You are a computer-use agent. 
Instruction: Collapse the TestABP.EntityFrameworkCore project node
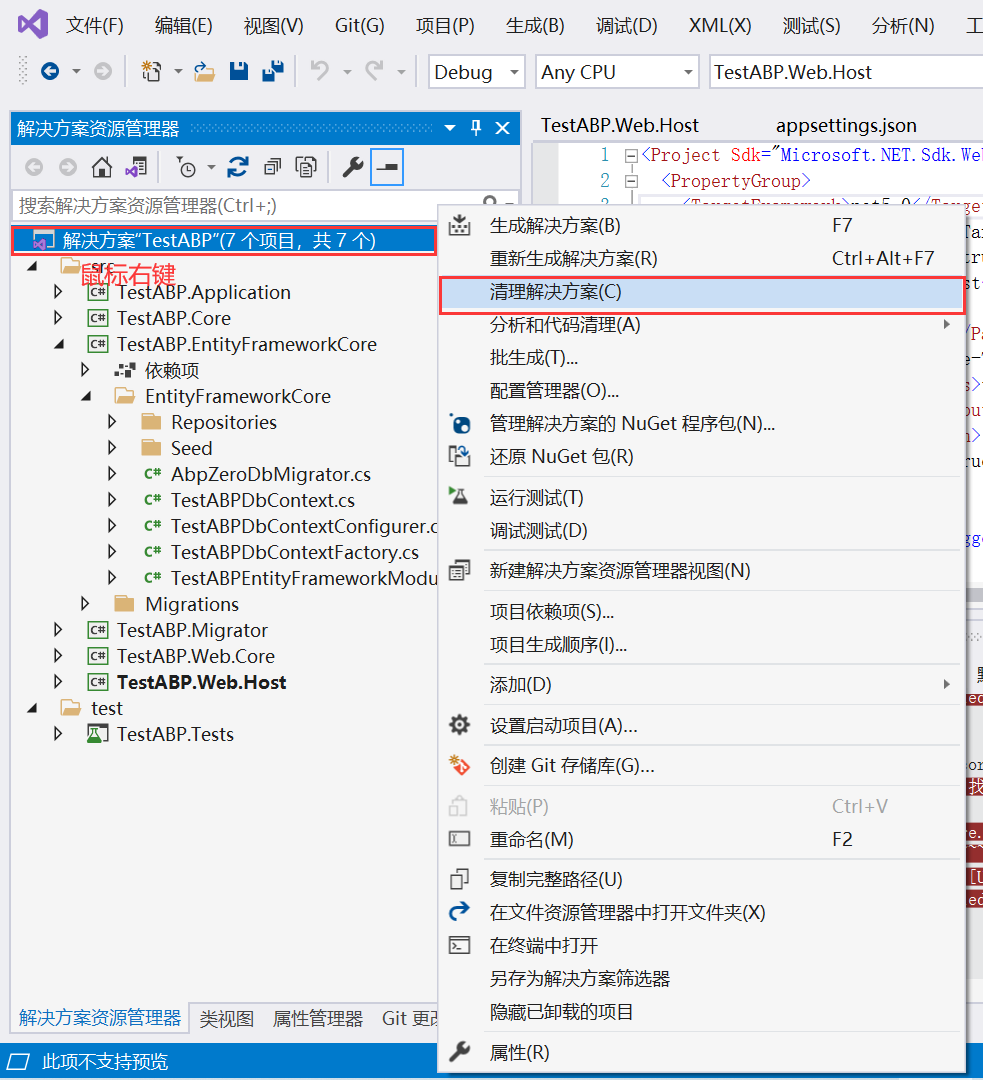tap(59, 344)
